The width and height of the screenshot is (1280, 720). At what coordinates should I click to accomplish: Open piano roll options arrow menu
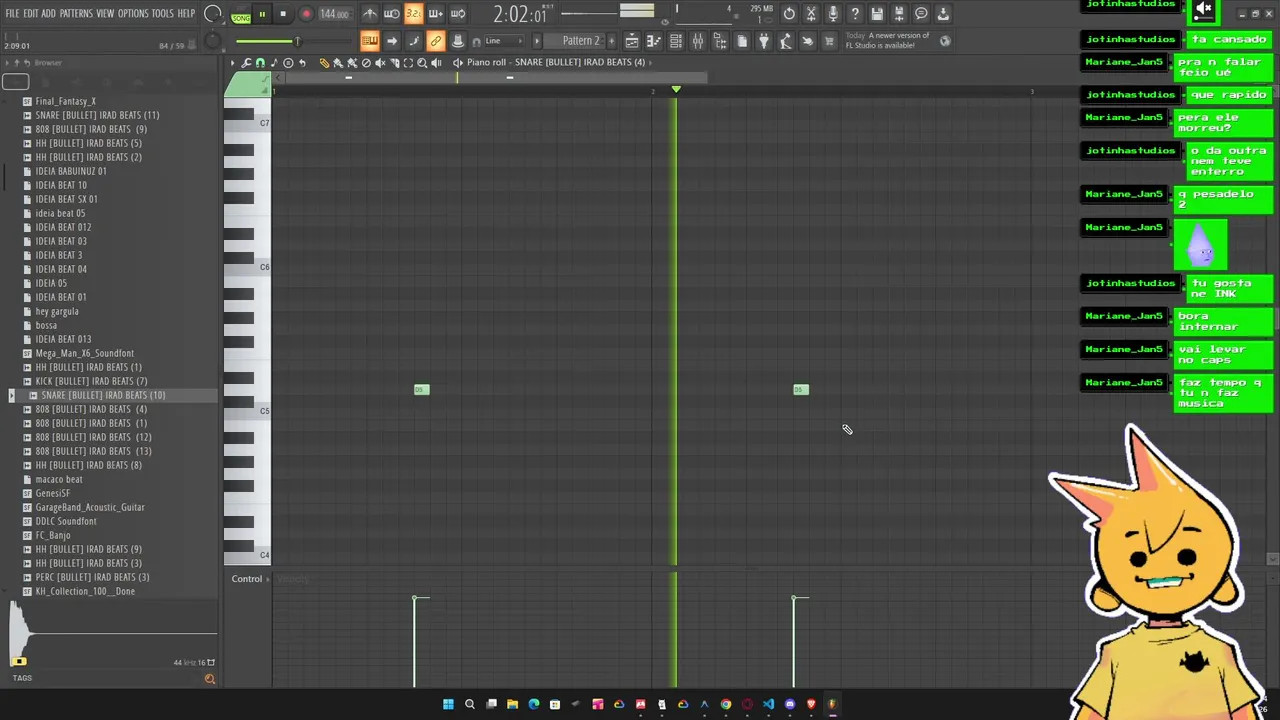[233, 62]
